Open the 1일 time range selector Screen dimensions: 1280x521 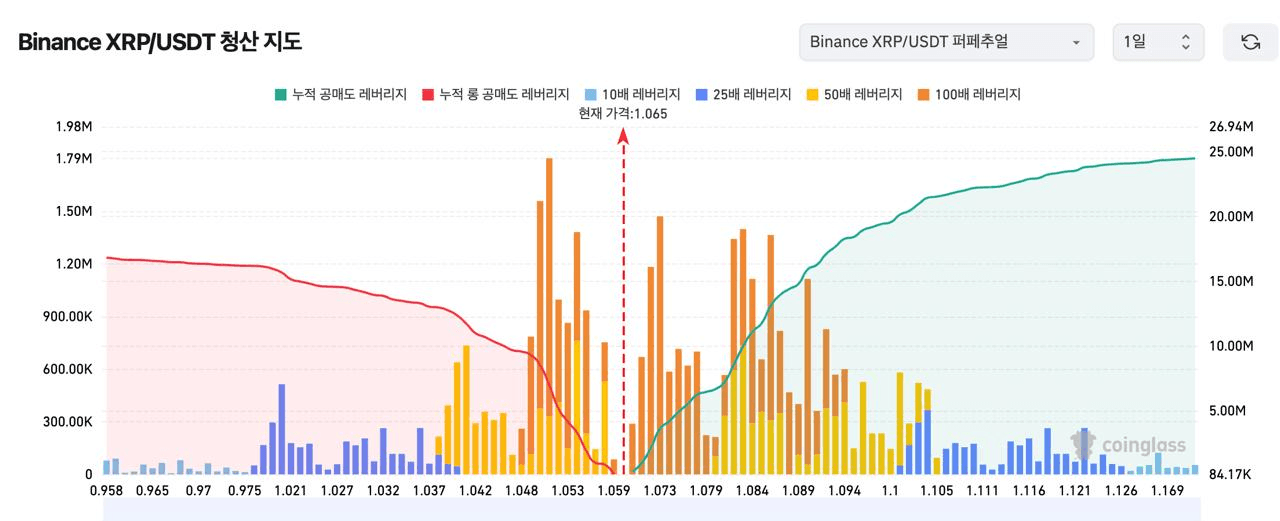pos(1158,42)
